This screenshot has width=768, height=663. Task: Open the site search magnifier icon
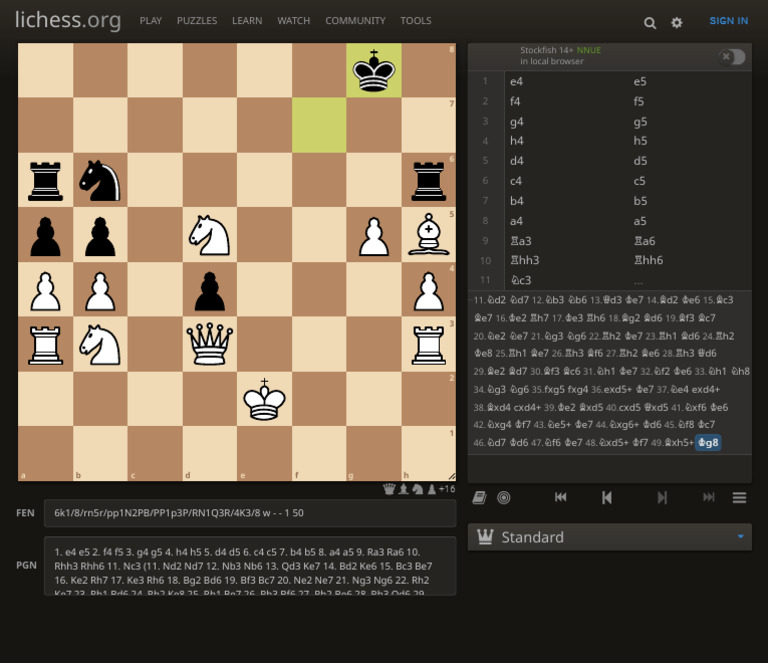pos(649,23)
